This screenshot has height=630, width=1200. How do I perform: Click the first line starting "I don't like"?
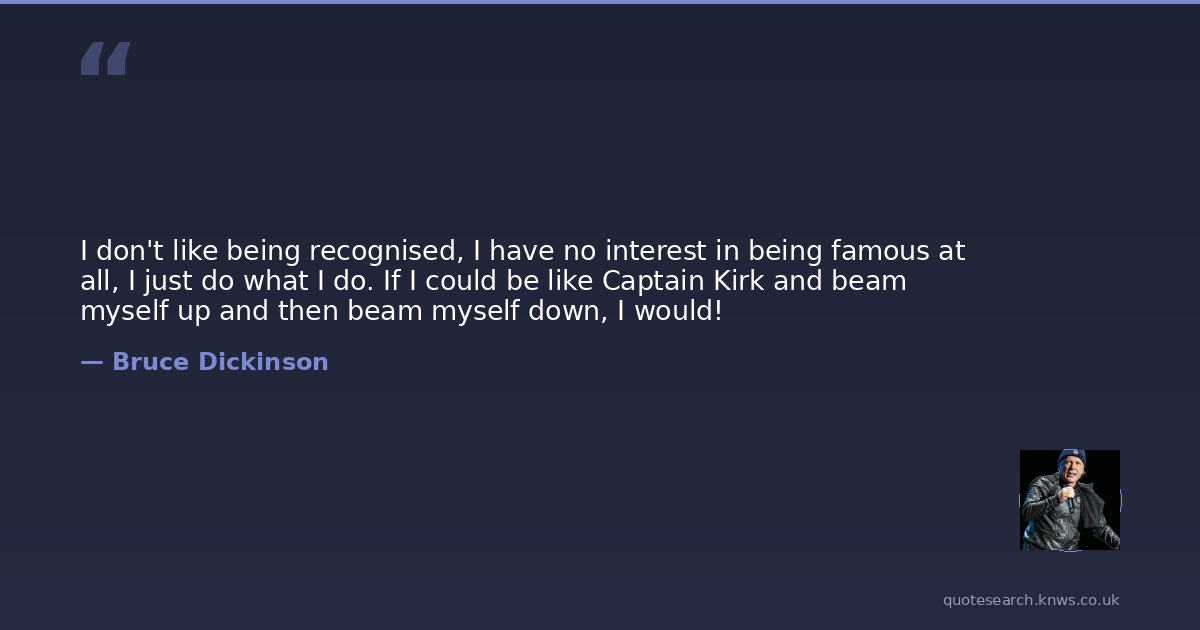[x=522, y=251]
